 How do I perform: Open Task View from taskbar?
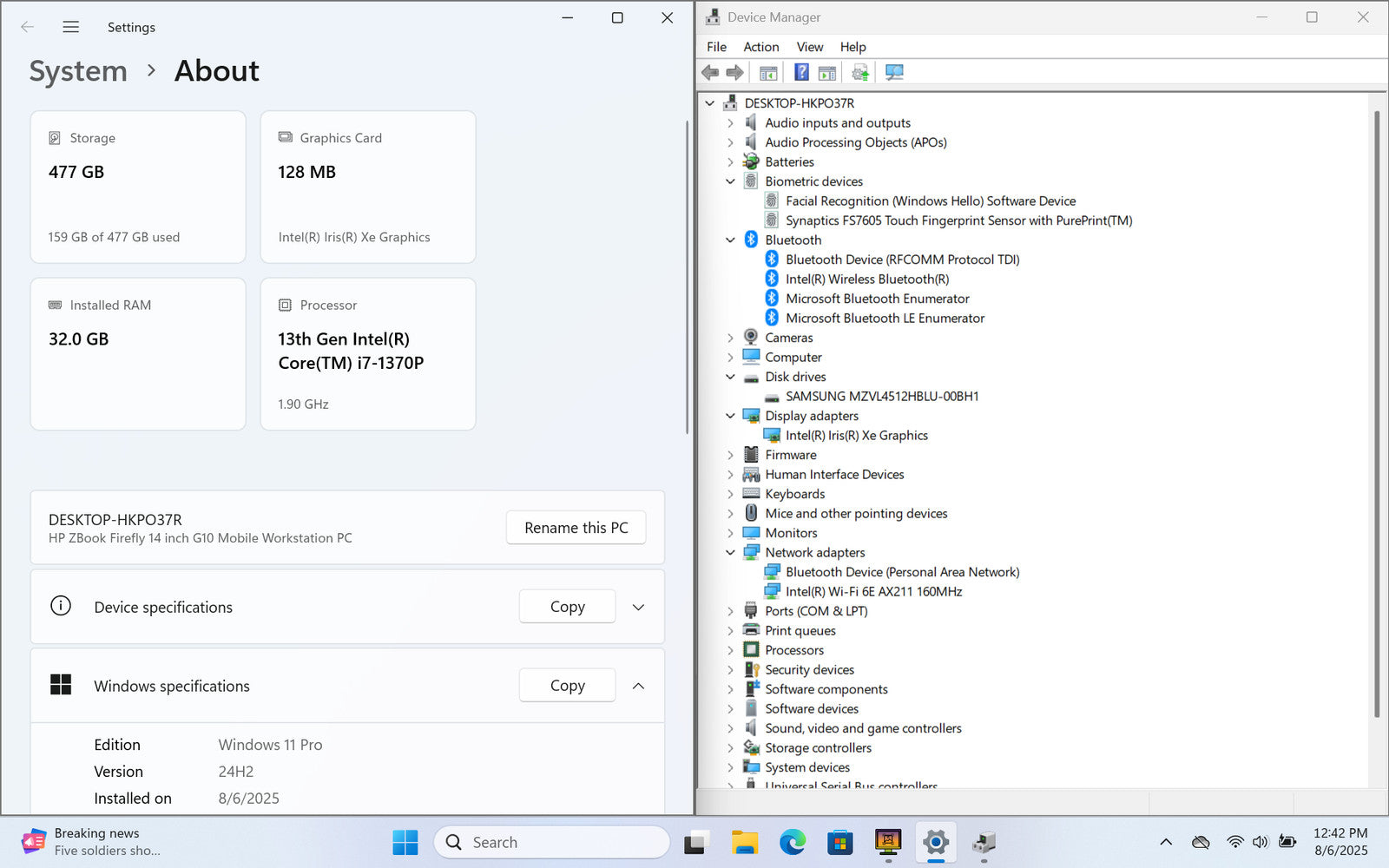click(x=696, y=842)
